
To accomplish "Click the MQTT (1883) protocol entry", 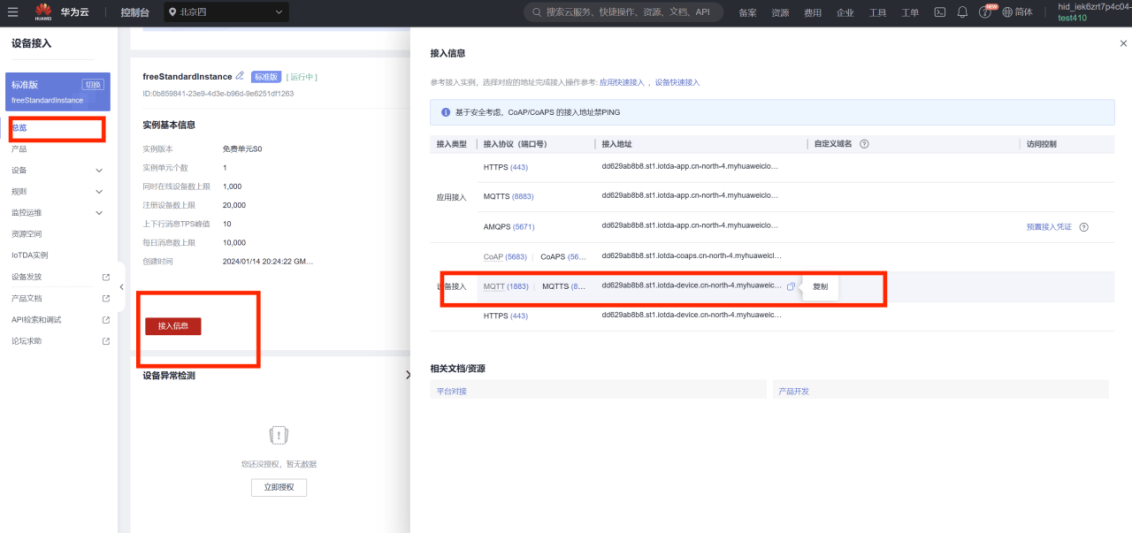I will [506, 286].
